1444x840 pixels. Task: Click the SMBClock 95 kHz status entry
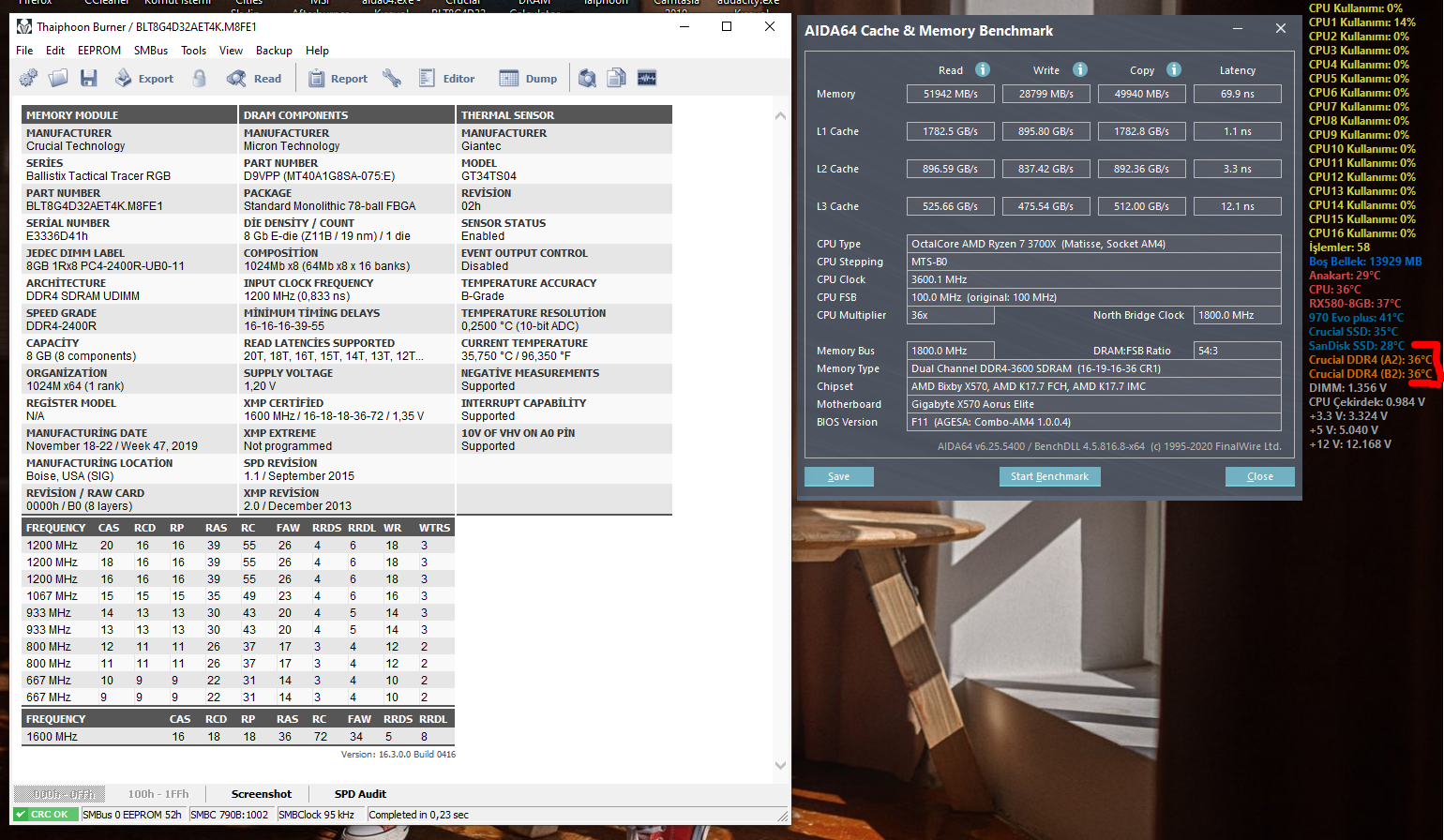320,815
